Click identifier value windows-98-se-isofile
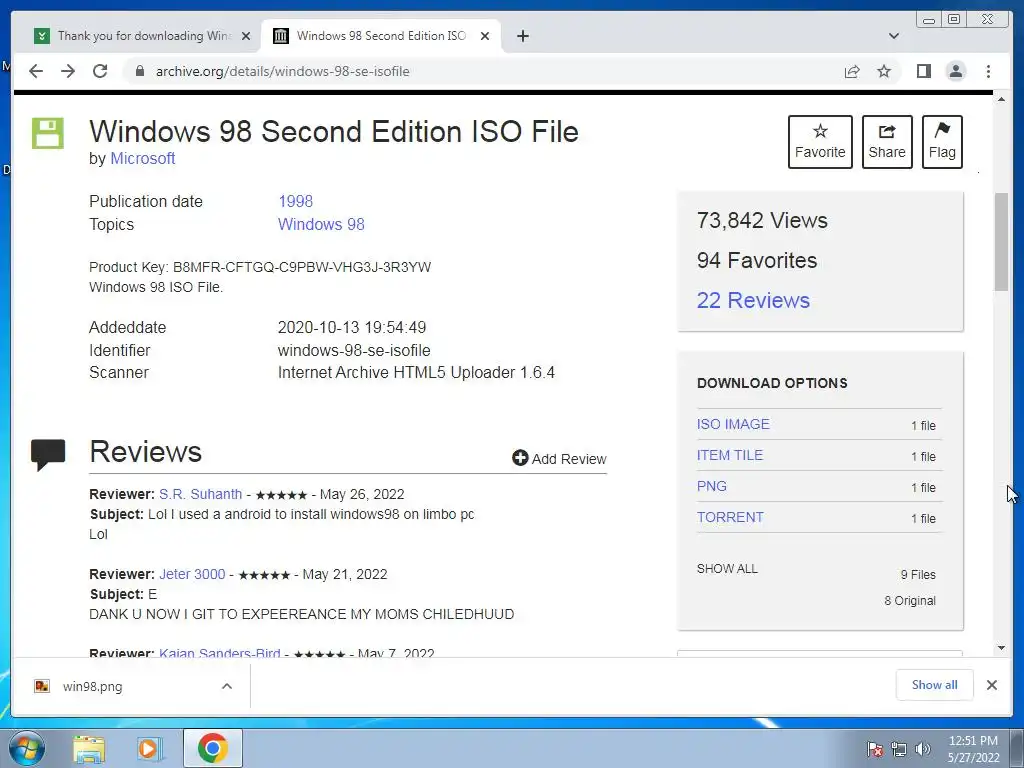 [354, 351]
